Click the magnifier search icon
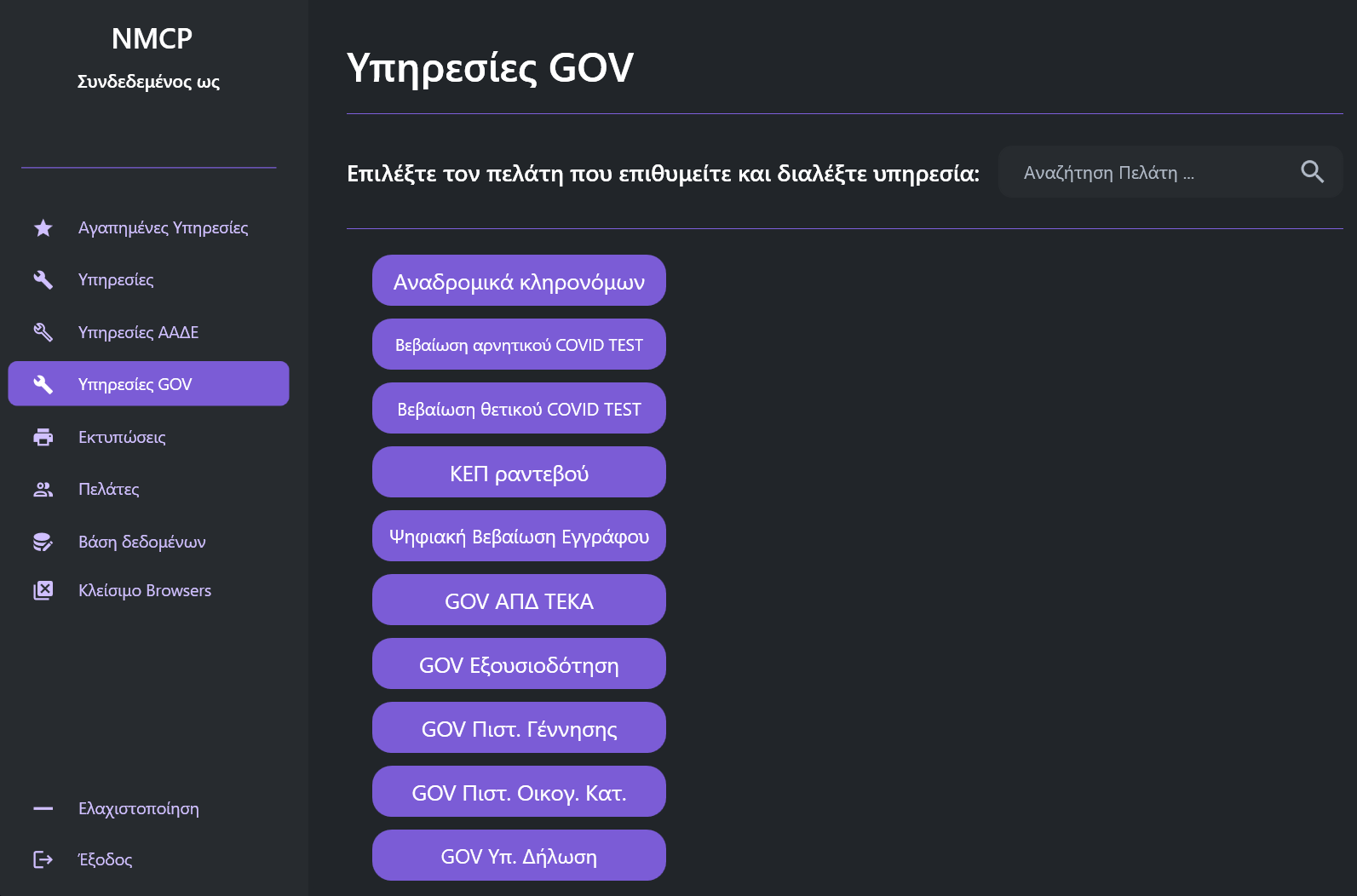The height and width of the screenshot is (896, 1357). [1312, 172]
